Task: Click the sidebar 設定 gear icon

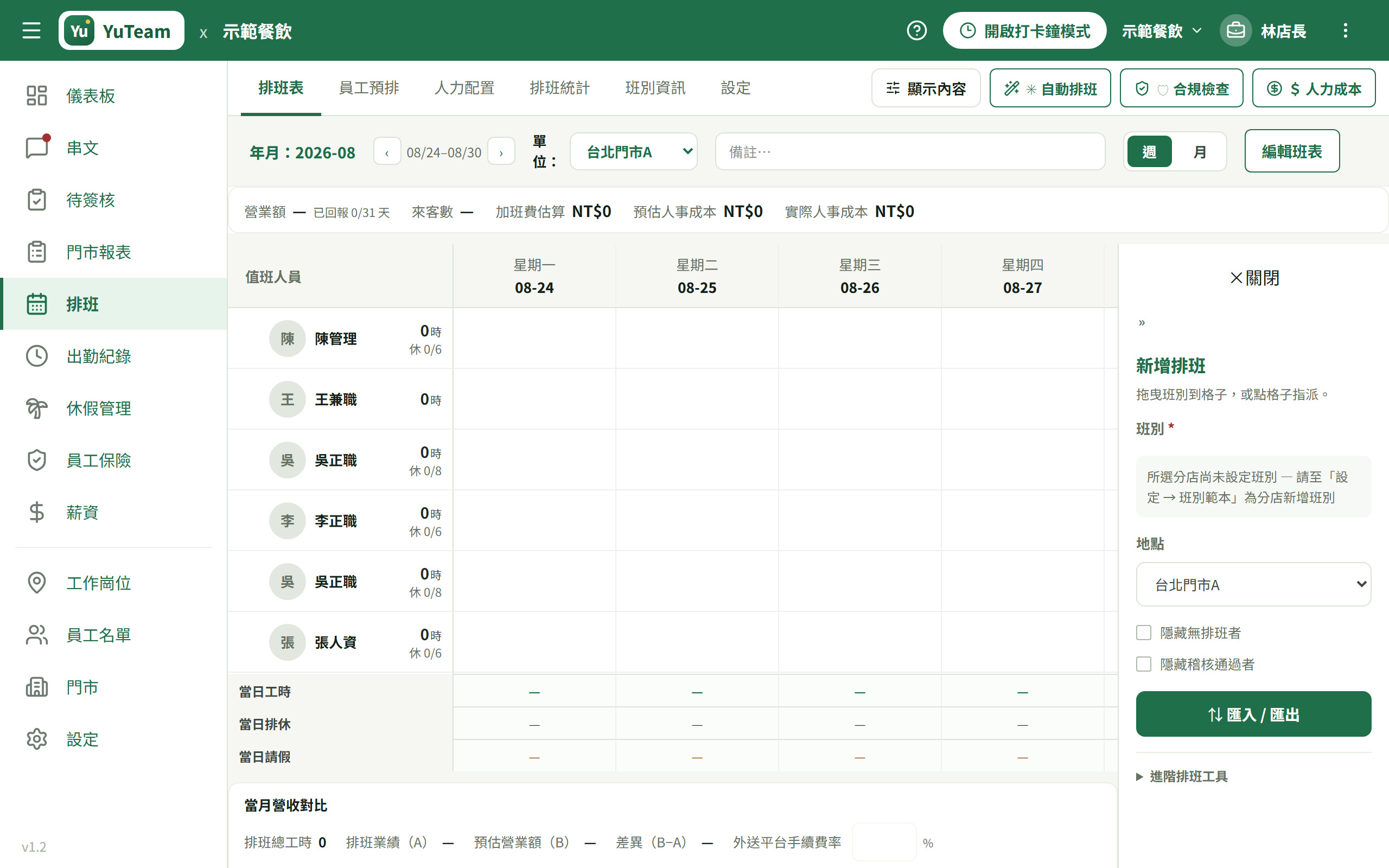Action: pos(37,739)
